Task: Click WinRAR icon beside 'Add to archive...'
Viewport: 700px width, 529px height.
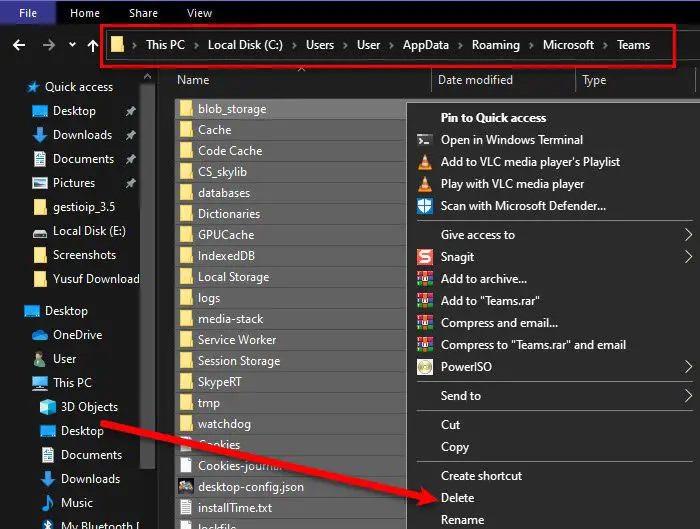Action: click(x=425, y=279)
